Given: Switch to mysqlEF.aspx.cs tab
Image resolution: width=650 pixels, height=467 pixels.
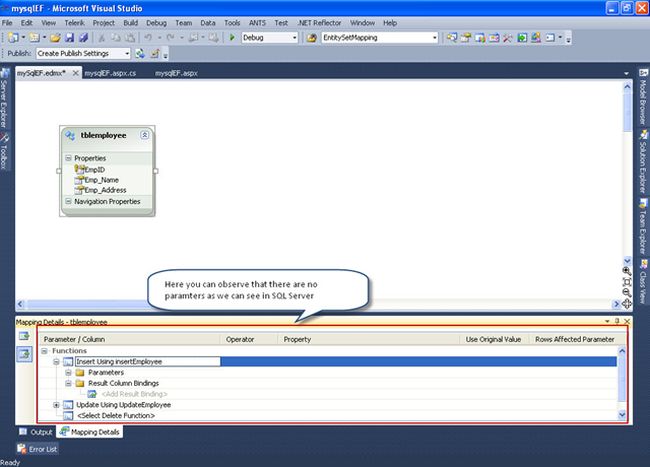Looking at the screenshot, I should 110,73.
